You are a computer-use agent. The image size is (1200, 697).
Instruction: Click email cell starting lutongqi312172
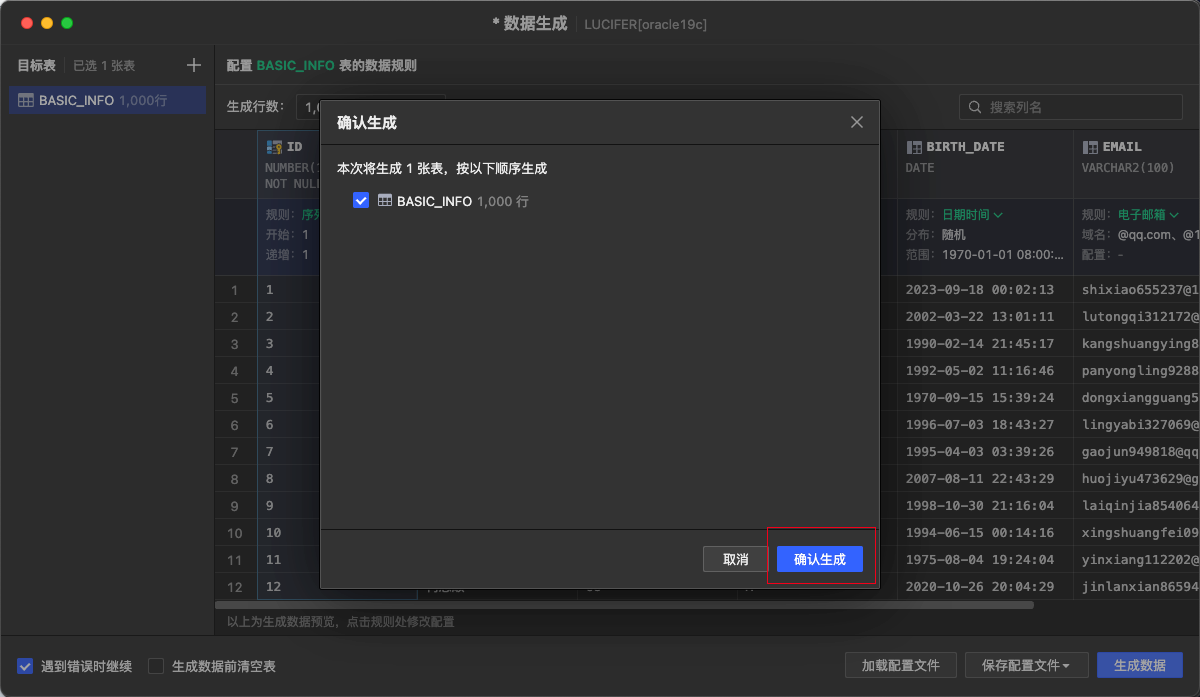(1137, 317)
